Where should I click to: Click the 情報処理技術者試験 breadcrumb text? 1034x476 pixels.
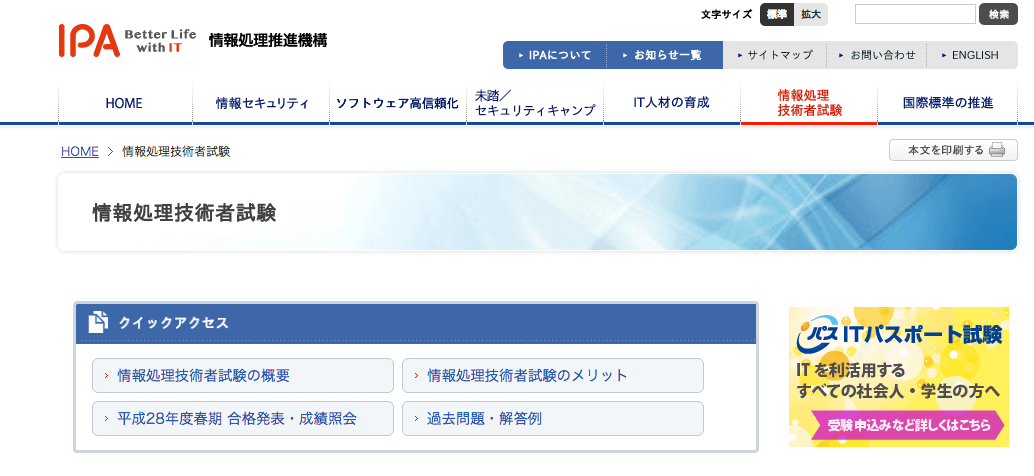click(176, 152)
